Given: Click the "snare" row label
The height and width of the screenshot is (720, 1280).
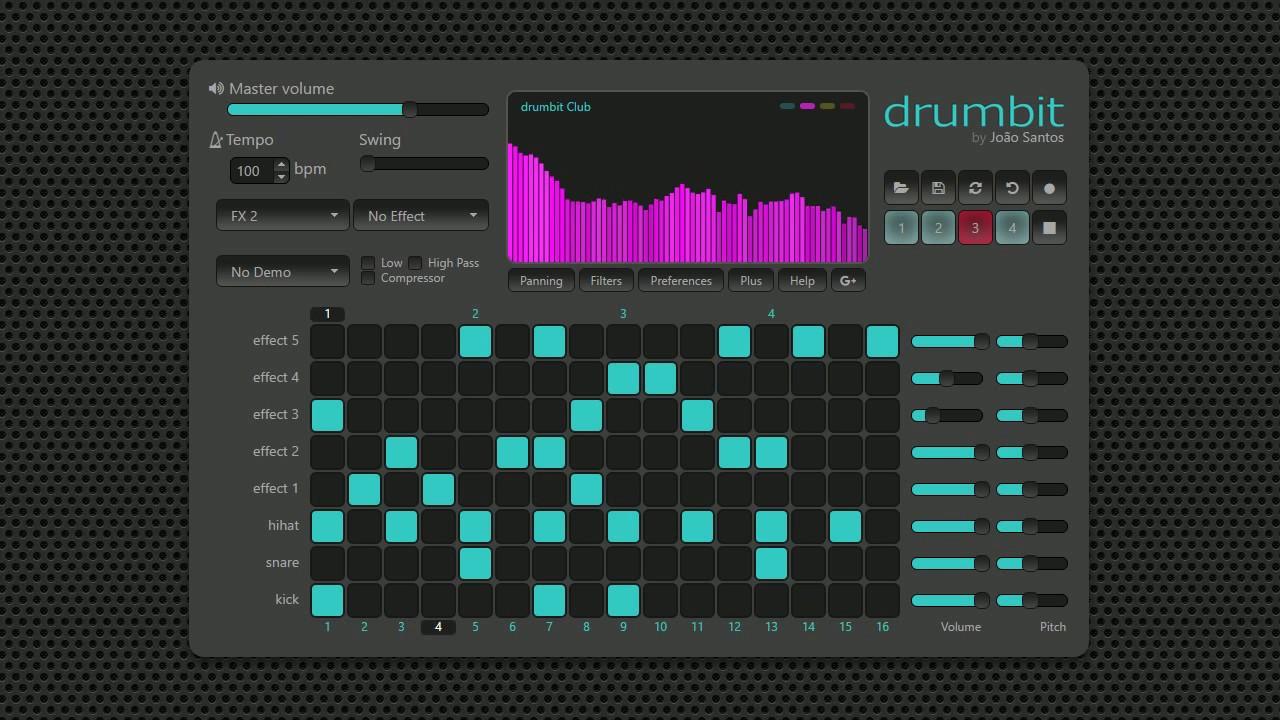Looking at the screenshot, I should pyautogui.click(x=282, y=563).
